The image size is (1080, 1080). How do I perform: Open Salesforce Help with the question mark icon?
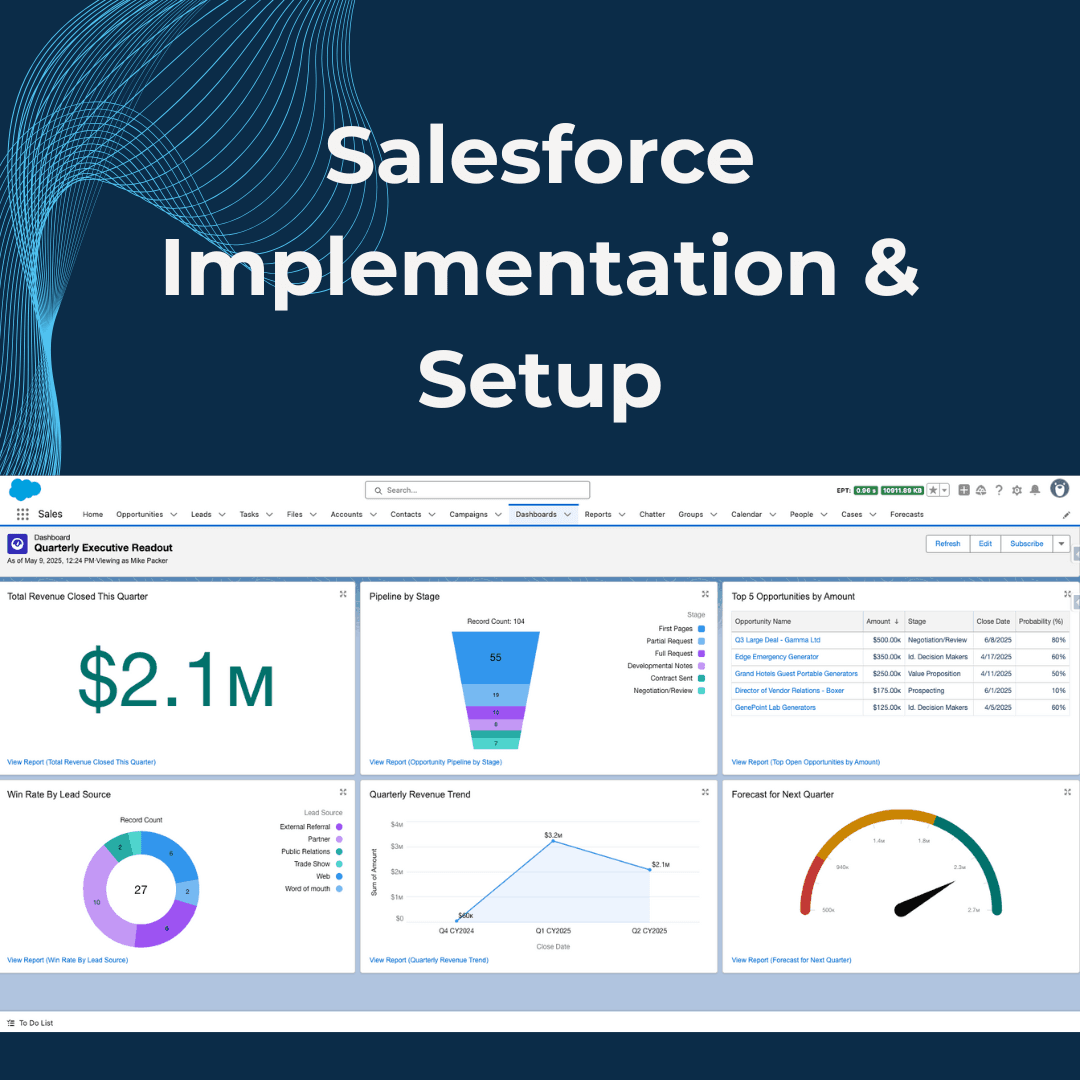pyautogui.click(x=998, y=490)
